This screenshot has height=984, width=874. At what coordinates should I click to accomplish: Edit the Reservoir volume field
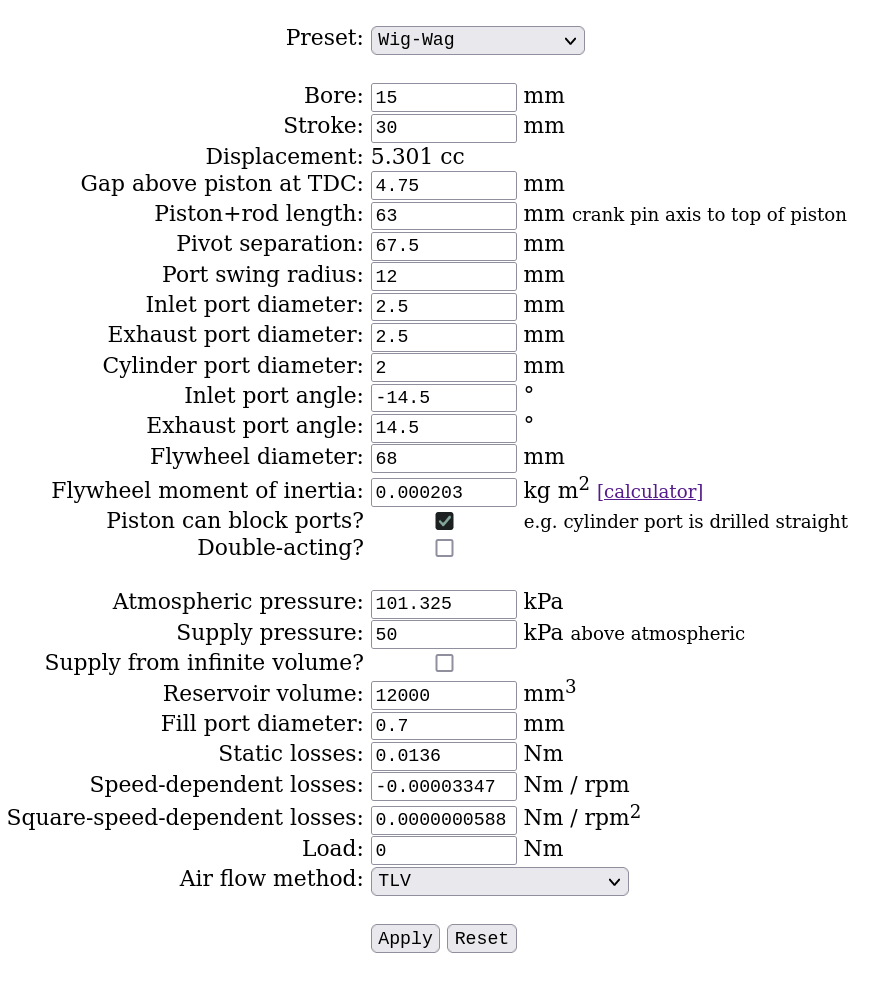[443, 695]
